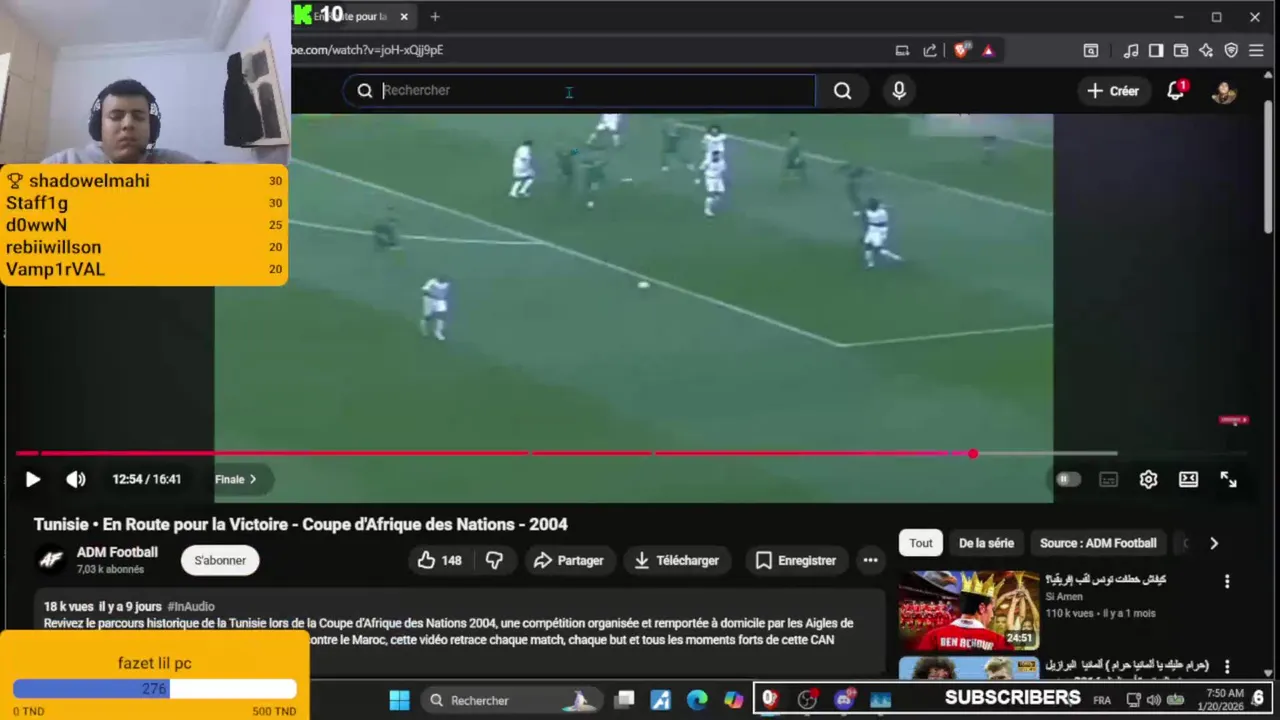1280x720 pixels.
Task: Open the Windows Start menu
Action: (x=399, y=700)
